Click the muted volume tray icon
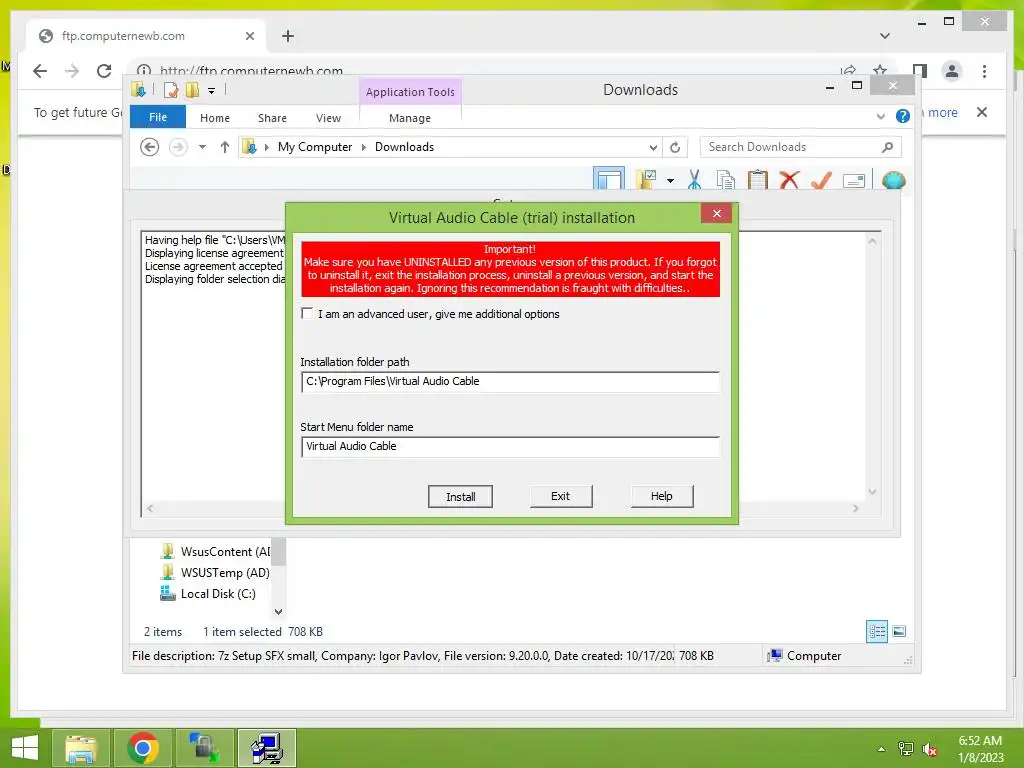The height and width of the screenshot is (768, 1024). pos(929,749)
